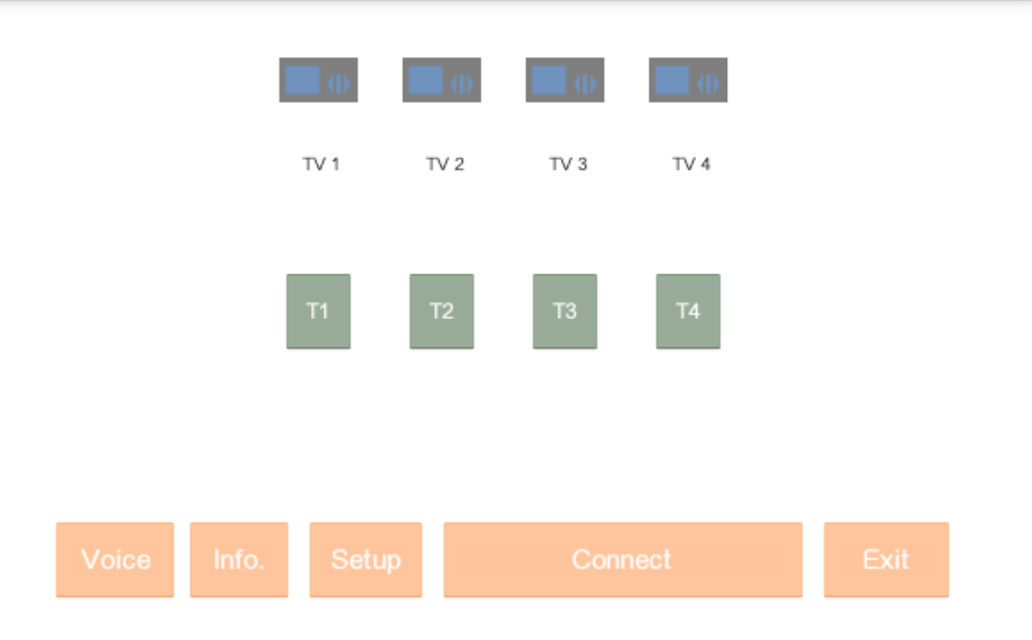Click the left-right arrows symbol above TV 4
Screen dimensions: 1032x640
pos(708,84)
